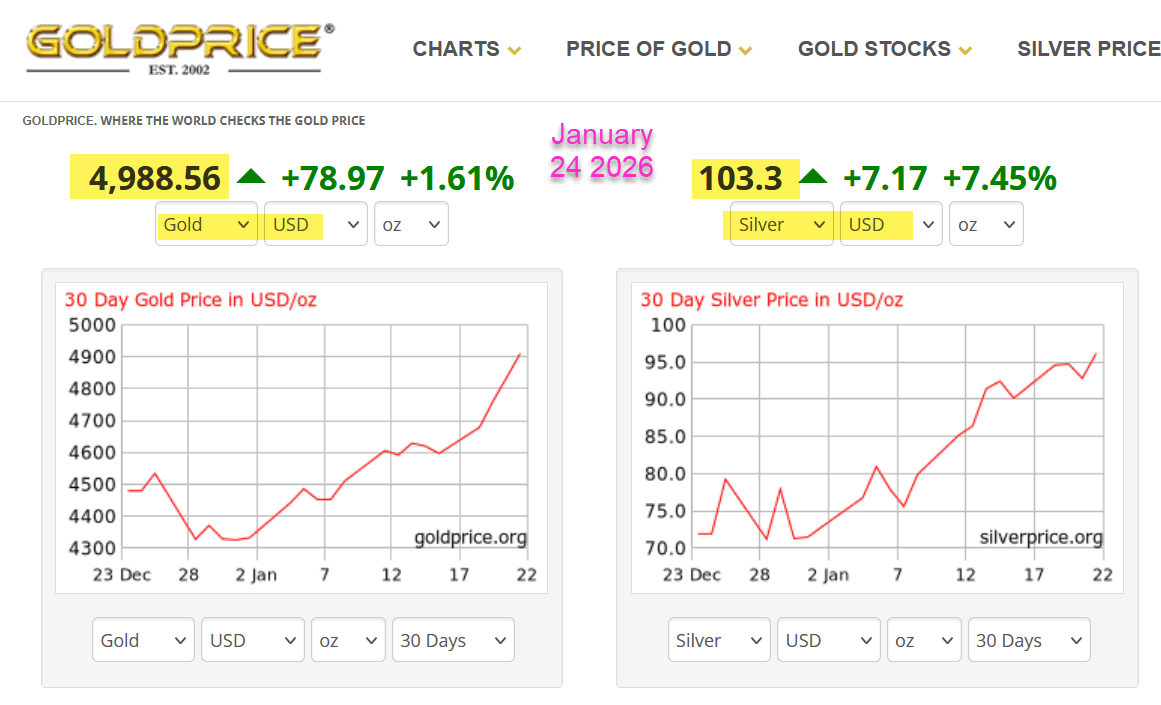Image resolution: width=1161 pixels, height=705 pixels.
Task: Click the green up arrow beside silver price
Action: click(x=816, y=176)
